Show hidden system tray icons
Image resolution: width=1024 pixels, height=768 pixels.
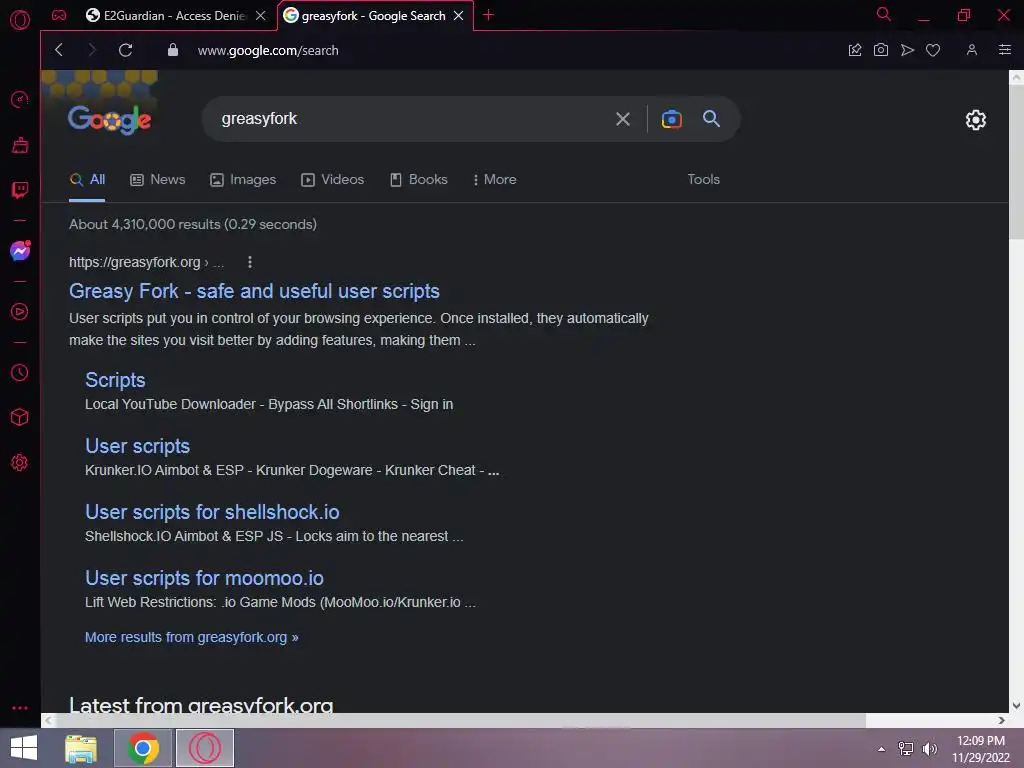pos(881,749)
